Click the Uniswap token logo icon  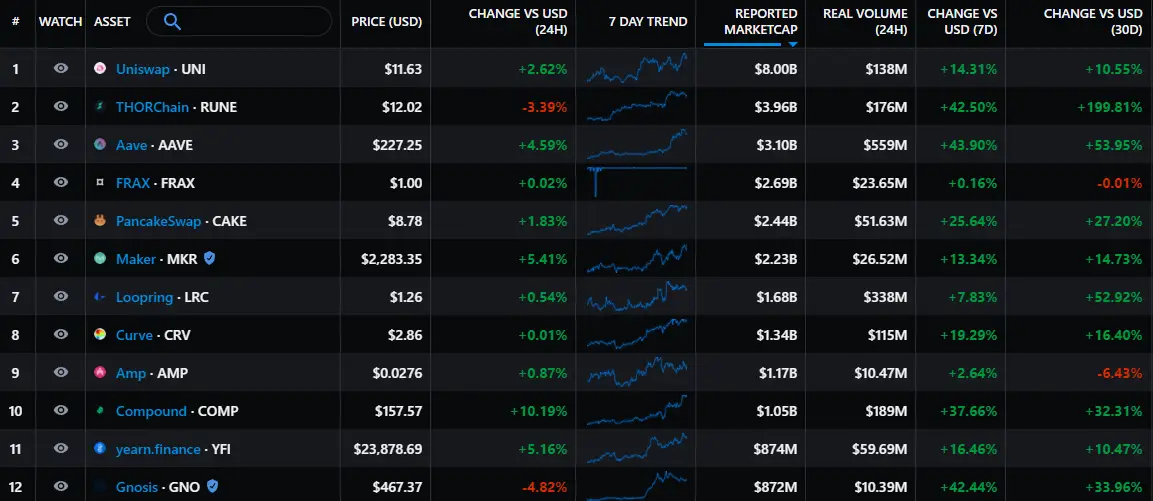pyautogui.click(x=100, y=69)
